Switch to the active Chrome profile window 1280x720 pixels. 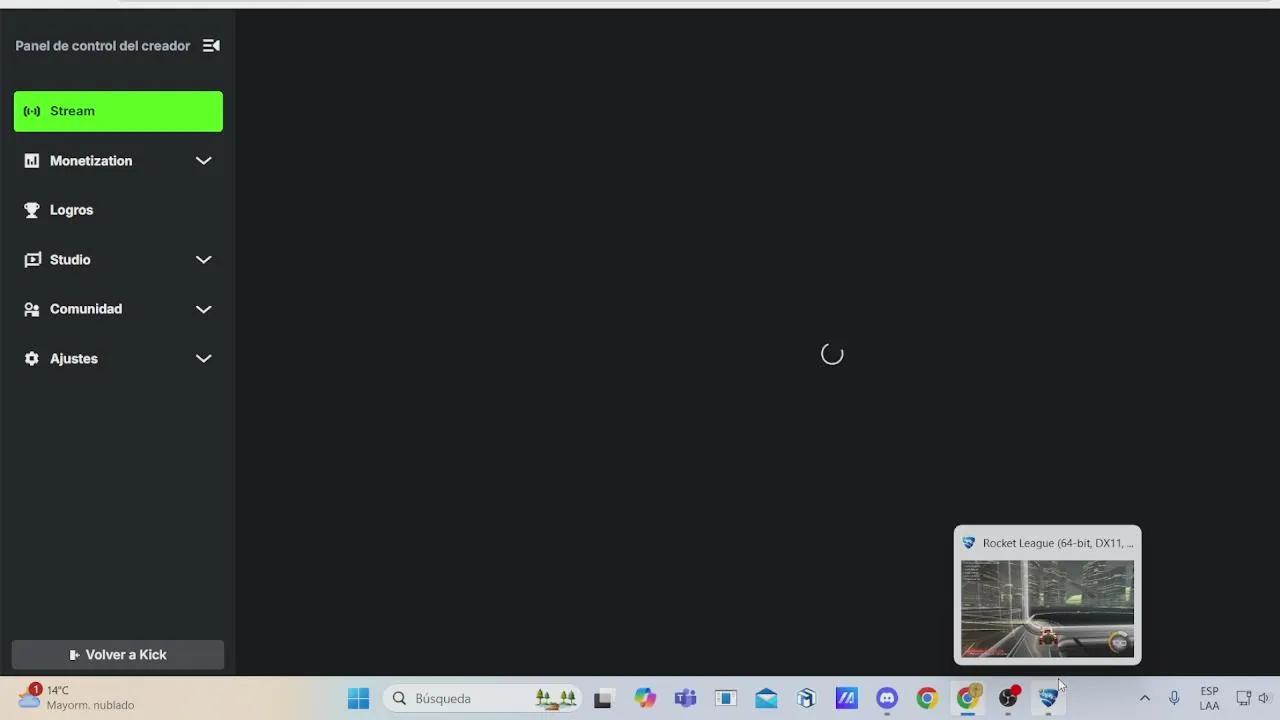coord(967,698)
